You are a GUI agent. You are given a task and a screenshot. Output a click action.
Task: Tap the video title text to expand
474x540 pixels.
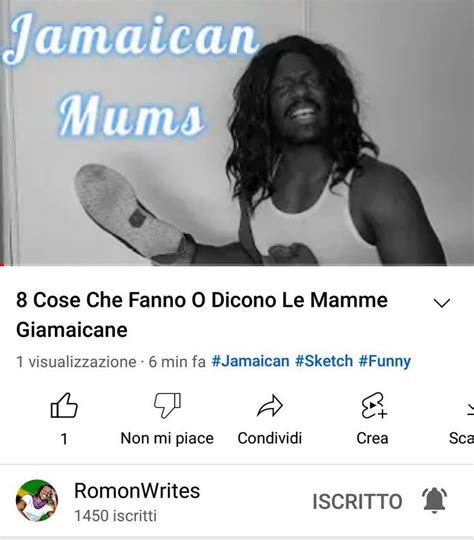(202, 314)
